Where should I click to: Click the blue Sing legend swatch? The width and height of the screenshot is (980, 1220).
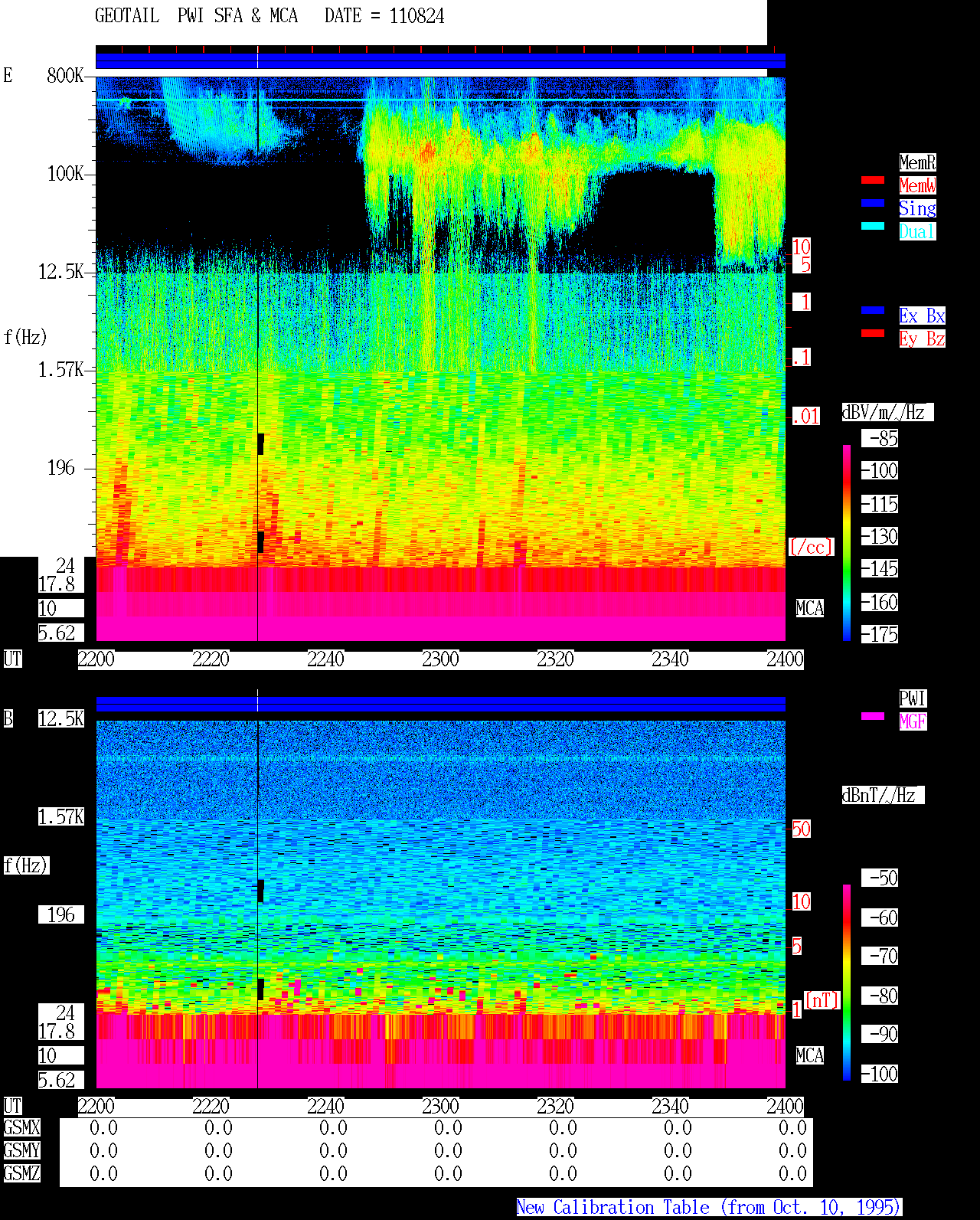873,203
